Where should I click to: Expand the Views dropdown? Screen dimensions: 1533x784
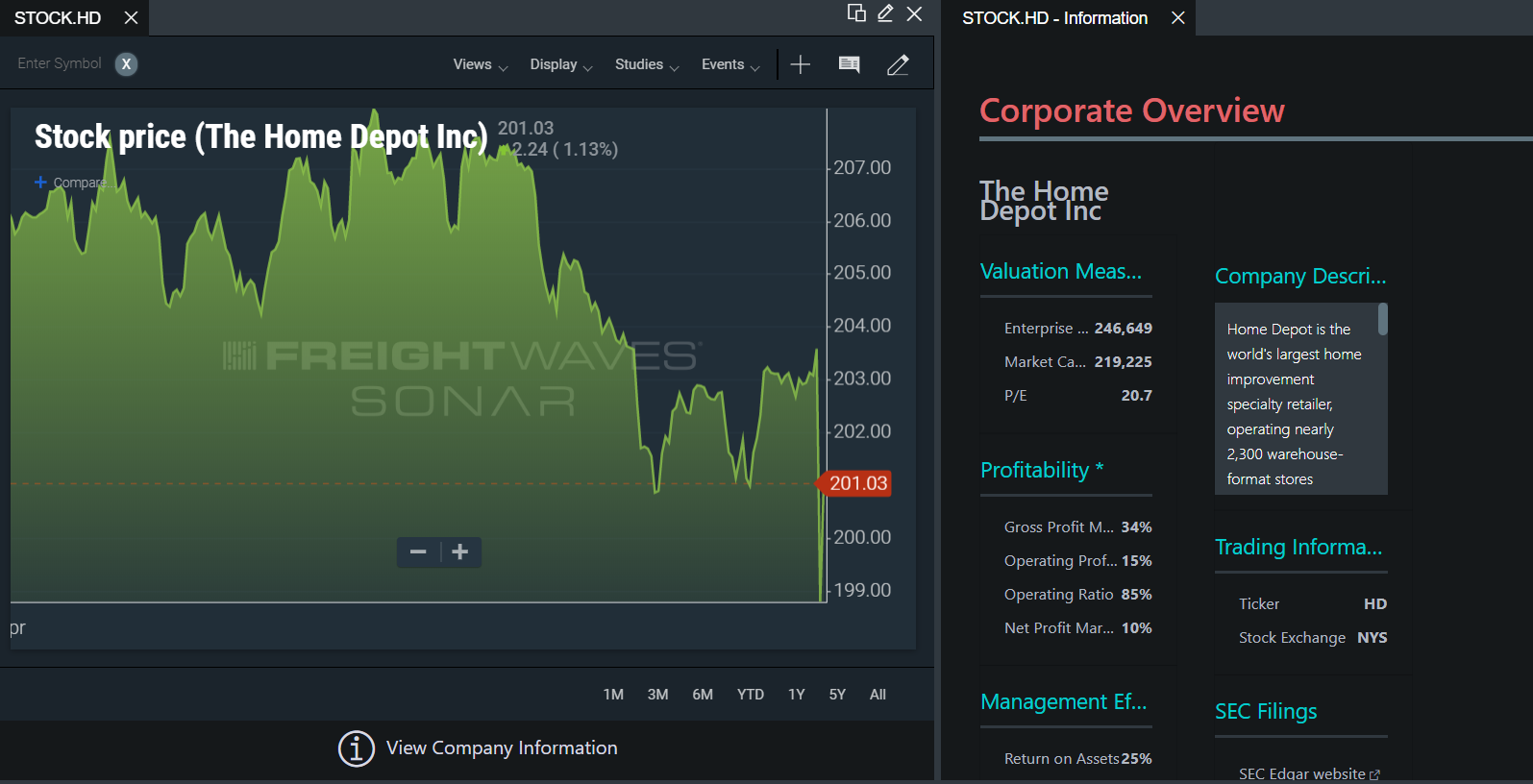(481, 64)
